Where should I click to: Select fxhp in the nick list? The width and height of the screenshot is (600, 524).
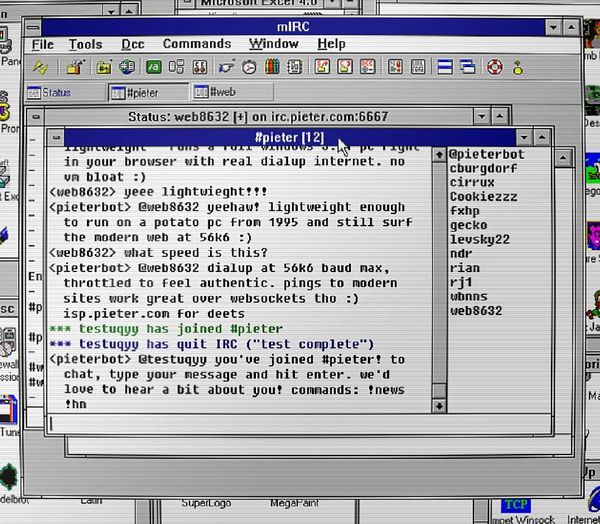465,211
